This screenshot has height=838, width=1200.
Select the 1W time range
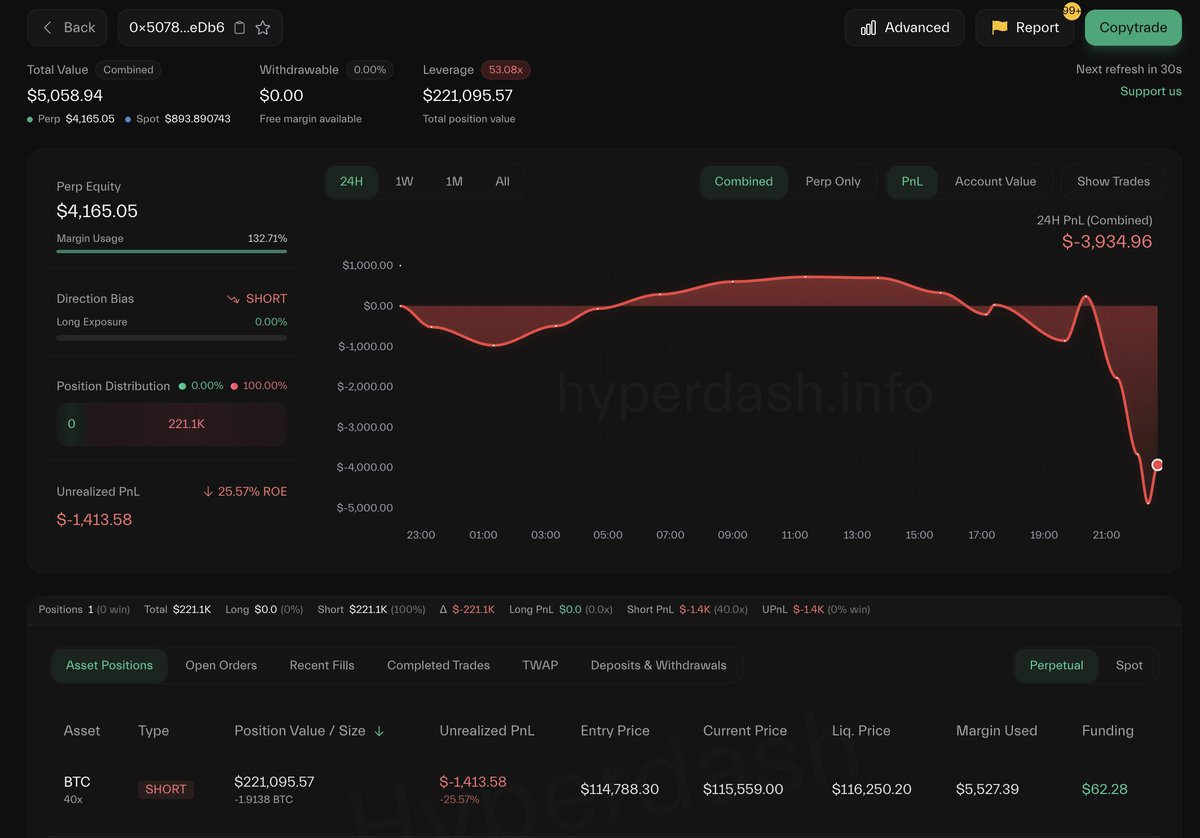pos(404,182)
